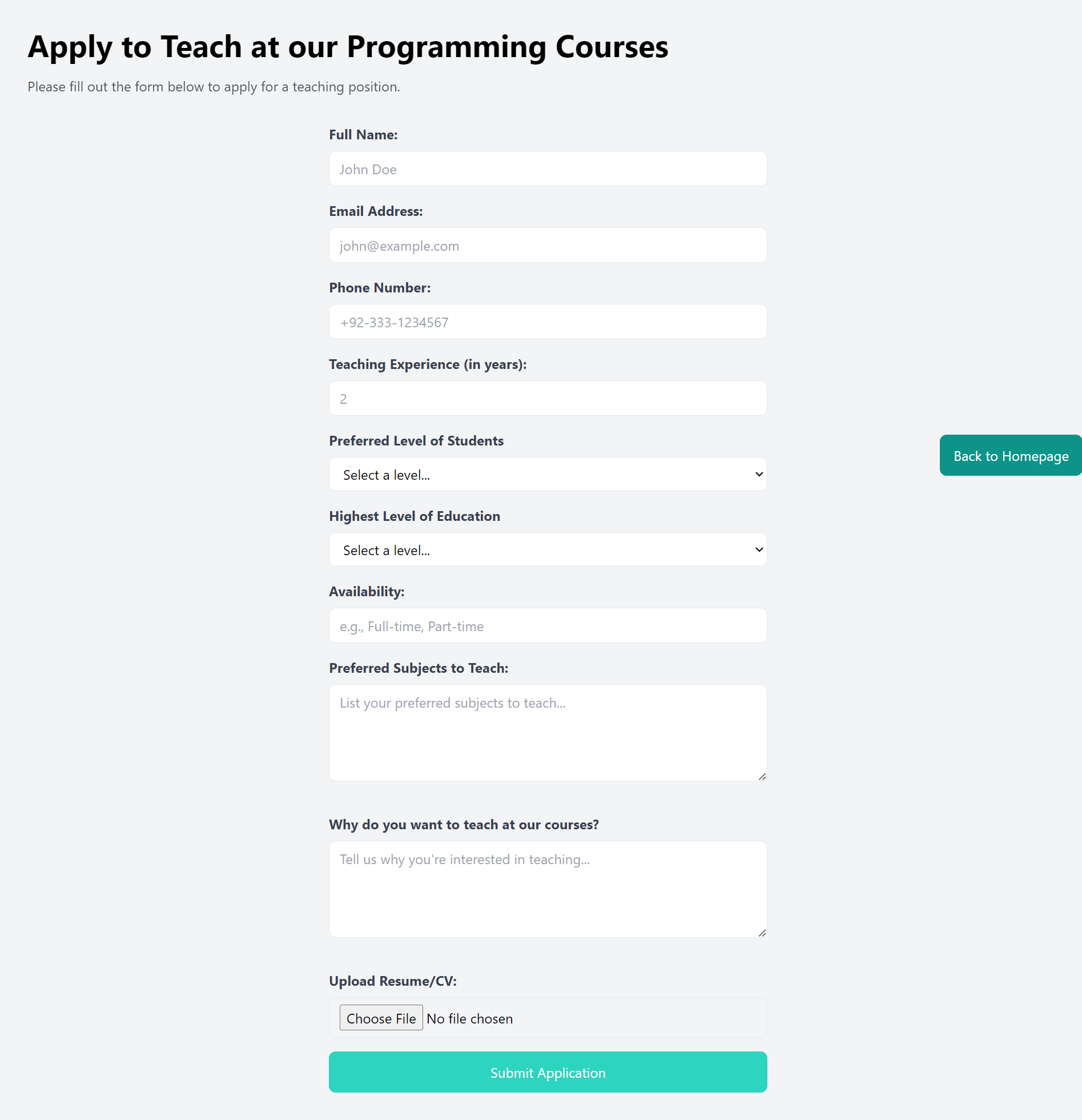Click the Full Name label
Image resolution: width=1082 pixels, height=1120 pixels.
pos(363,135)
